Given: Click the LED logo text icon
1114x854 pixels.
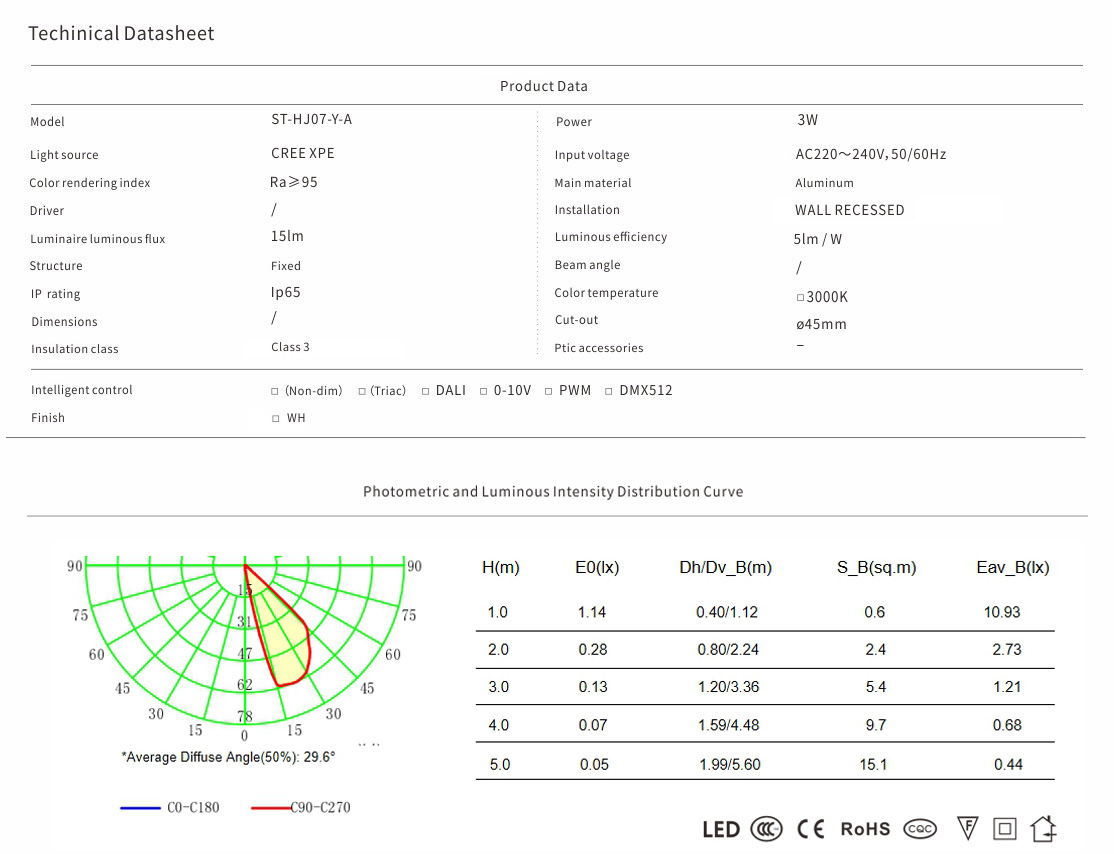Looking at the screenshot, I should [x=721, y=829].
